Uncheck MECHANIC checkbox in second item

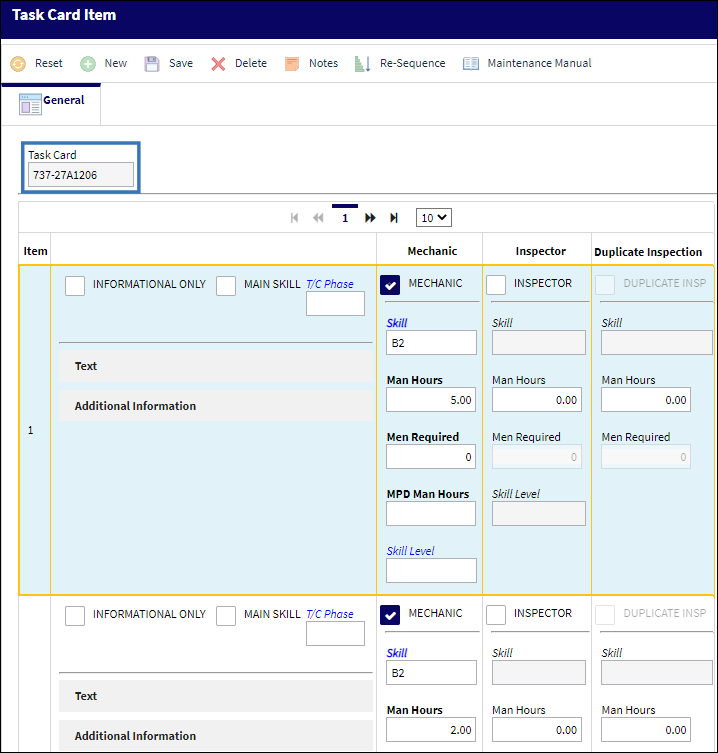390,615
